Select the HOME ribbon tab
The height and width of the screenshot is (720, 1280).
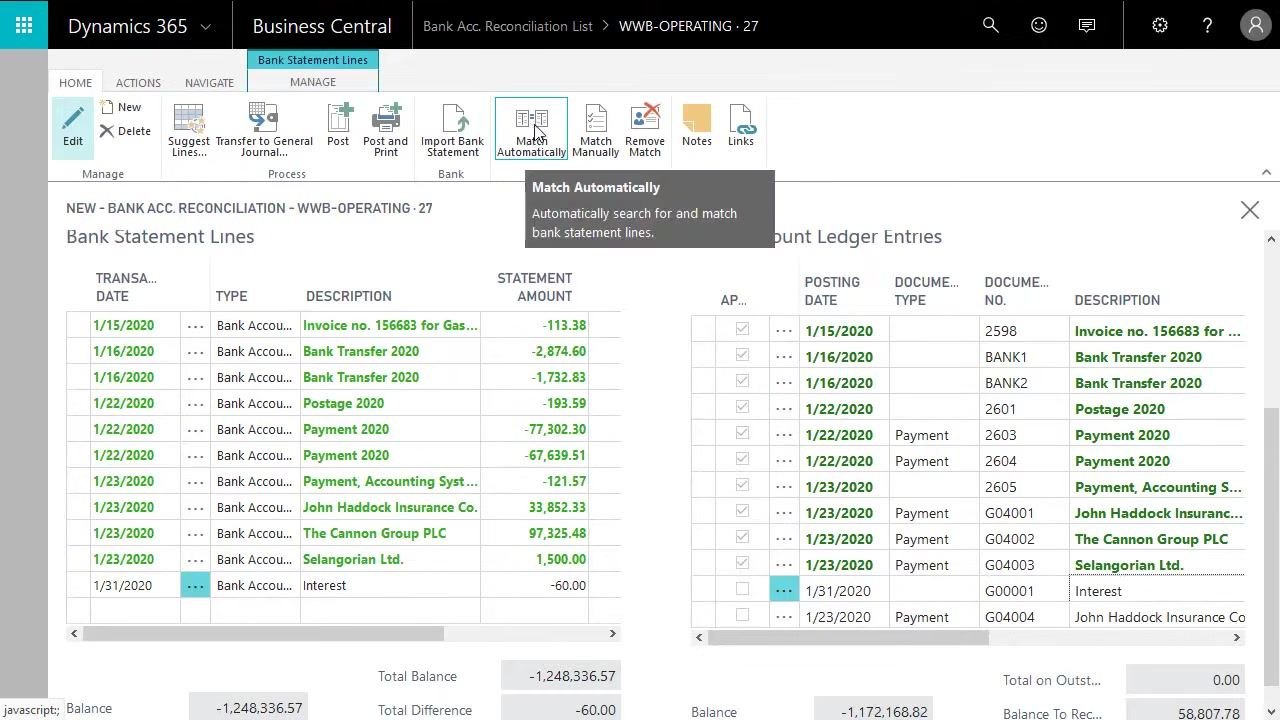coord(75,83)
